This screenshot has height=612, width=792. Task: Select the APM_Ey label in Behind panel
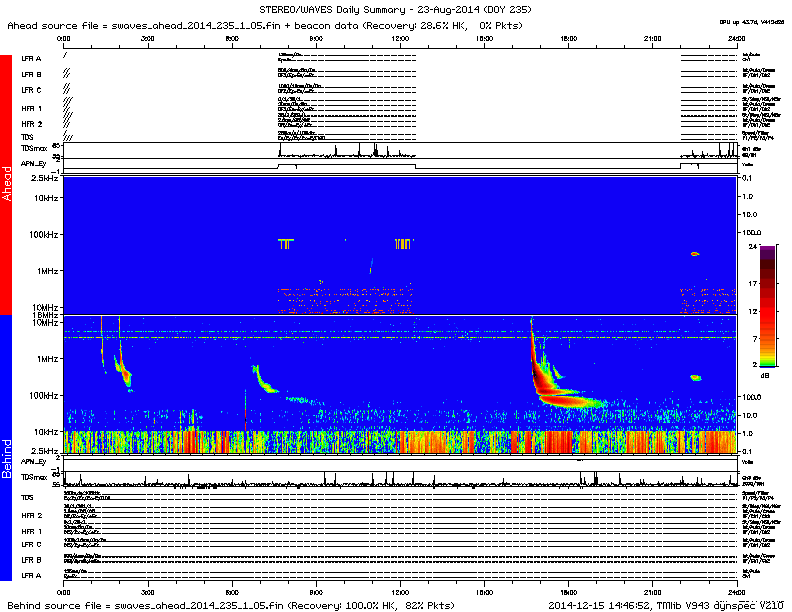33,462
